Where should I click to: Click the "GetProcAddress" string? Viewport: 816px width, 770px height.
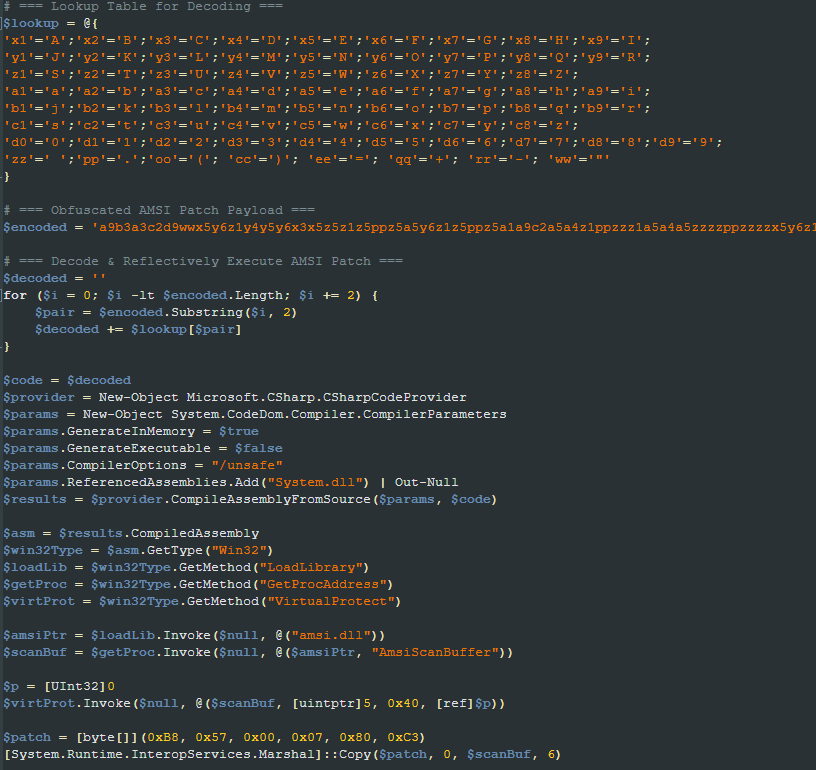(323, 584)
